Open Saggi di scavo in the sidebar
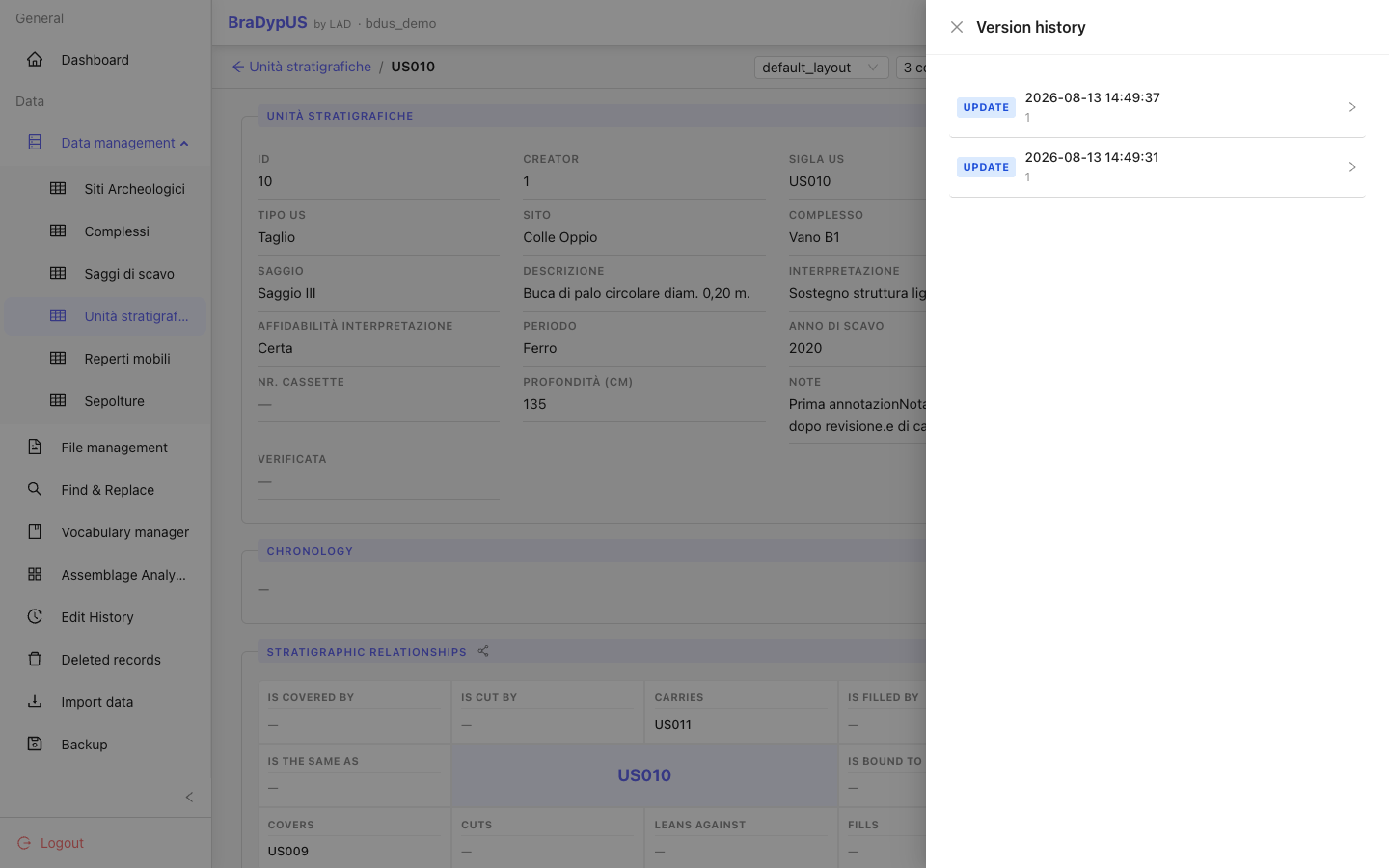The width and height of the screenshot is (1389, 868). pyautogui.click(x=106, y=274)
